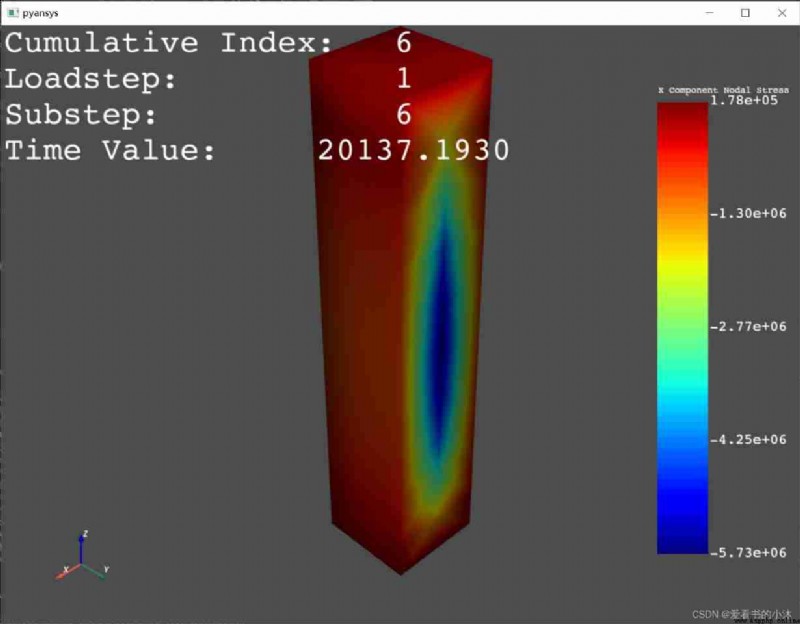800x624 pixels.
Task: Click the scalar bar label -1.30e+06
Action: pyautogui.click(x=748, y=213)
